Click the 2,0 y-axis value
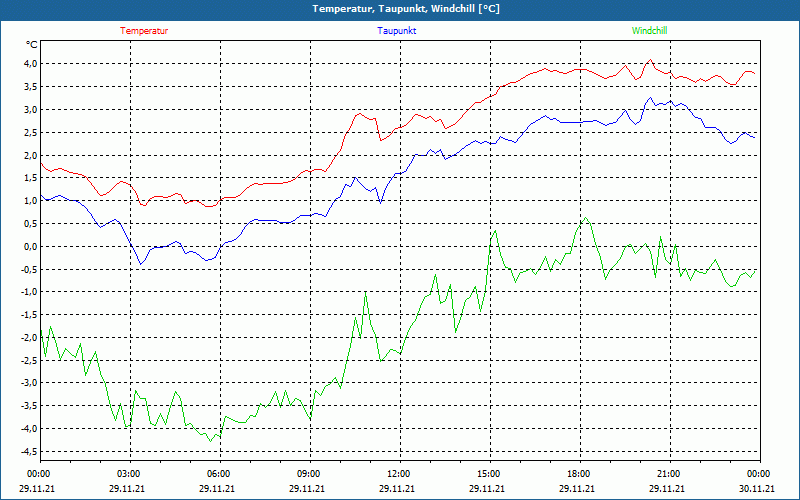 click(x=31, y=156)
